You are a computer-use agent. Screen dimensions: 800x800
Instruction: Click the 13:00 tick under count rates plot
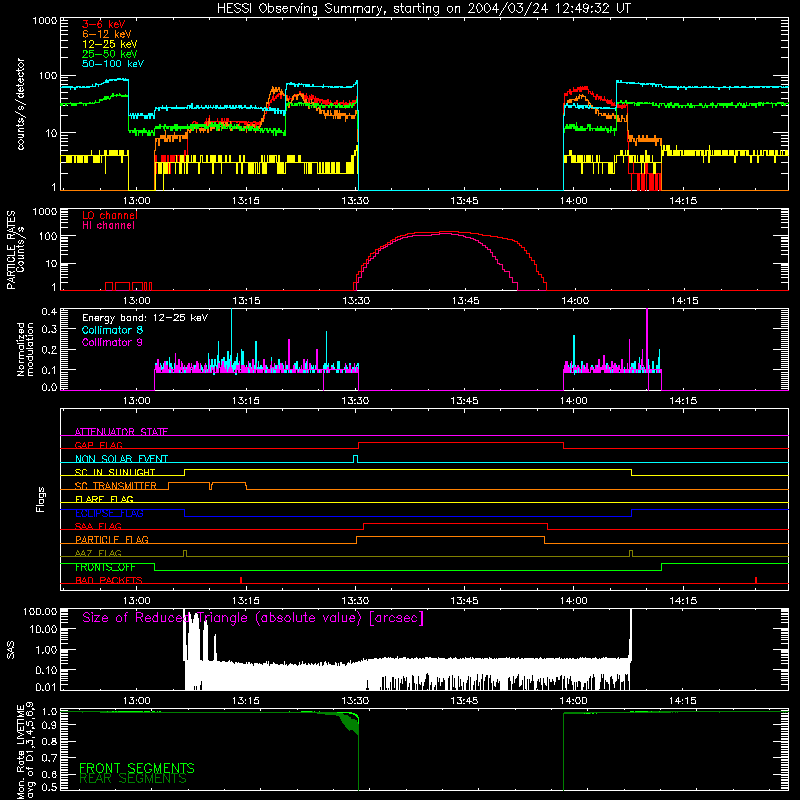137,201
